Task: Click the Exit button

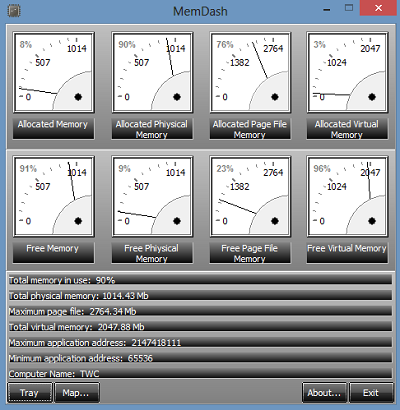Action: (x=371, y=393)
